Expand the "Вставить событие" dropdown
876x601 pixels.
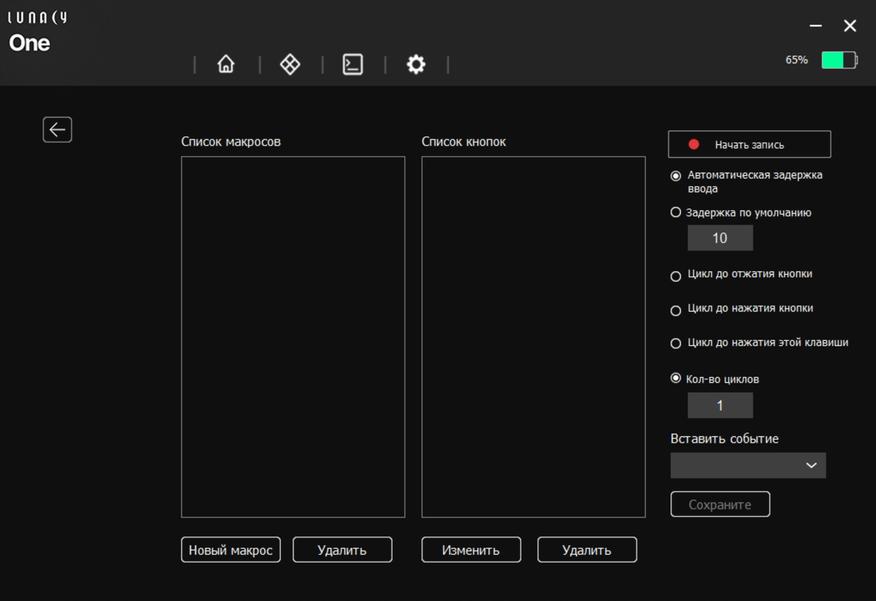pyautogui.click(x=748, y=465)
